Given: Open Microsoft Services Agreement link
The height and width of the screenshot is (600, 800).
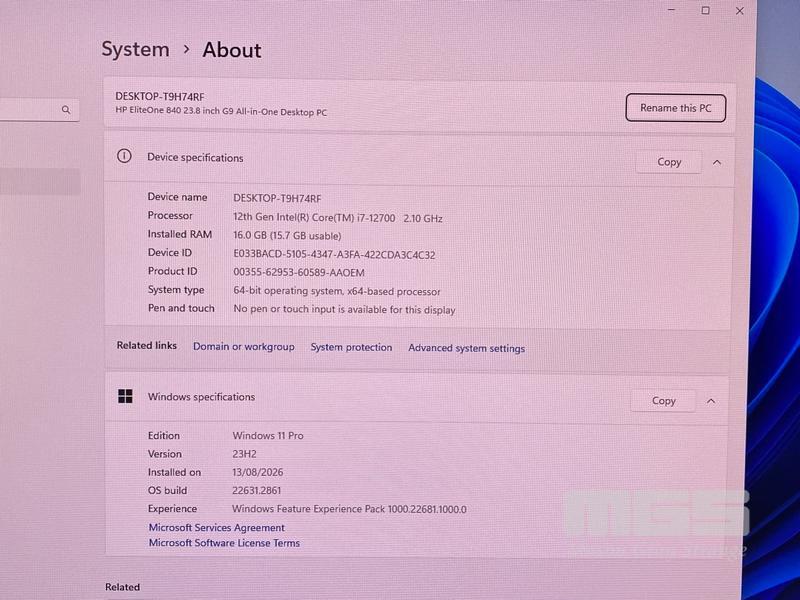Looking at the screenshot, I should pyautogui.click(x=216, y=528).
